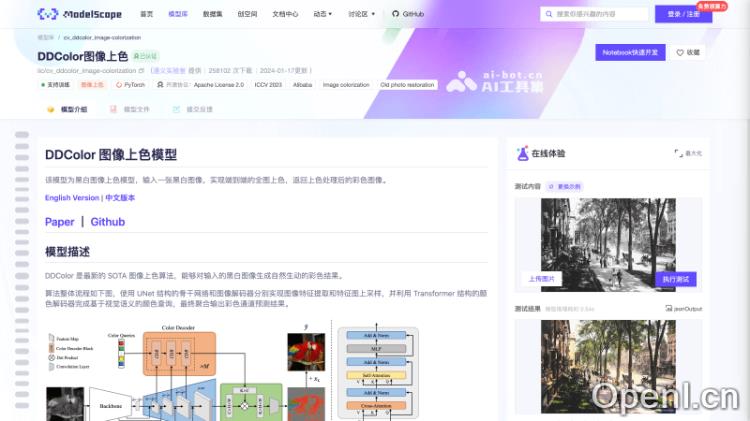
Task: Click the magnifier icon in search box
Action: click(577, 14)
